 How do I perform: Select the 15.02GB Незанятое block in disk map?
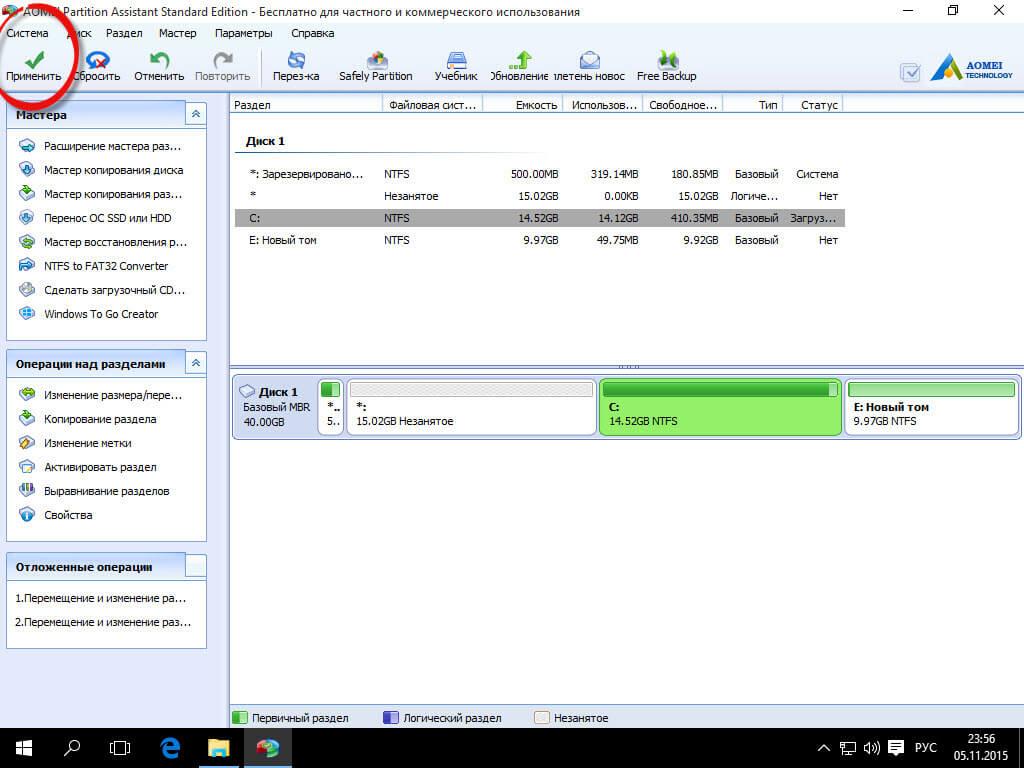(x=471, y=407)
